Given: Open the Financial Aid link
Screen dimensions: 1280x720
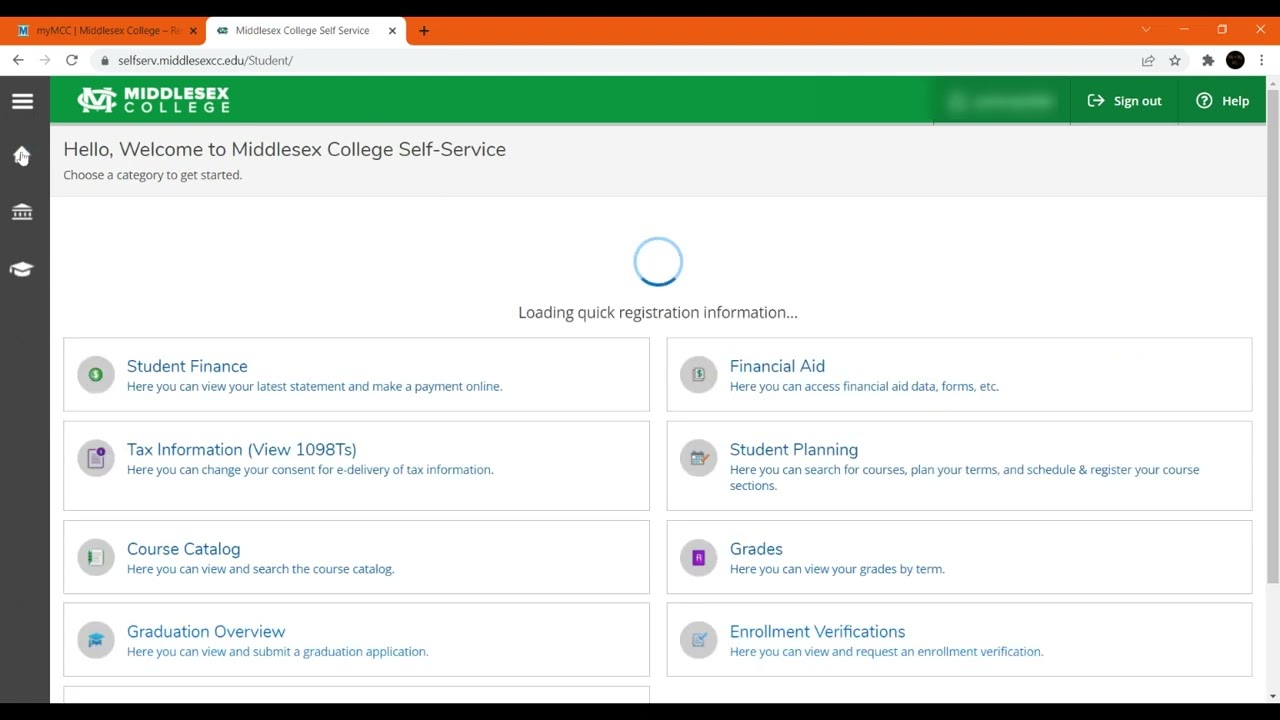Looking at the screenshot, I should [777, 367].
